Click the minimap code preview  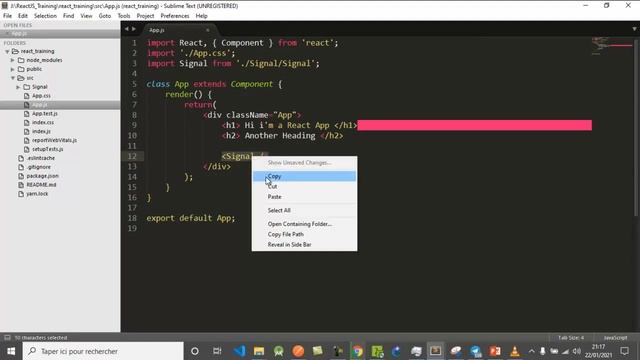[611, 46]
